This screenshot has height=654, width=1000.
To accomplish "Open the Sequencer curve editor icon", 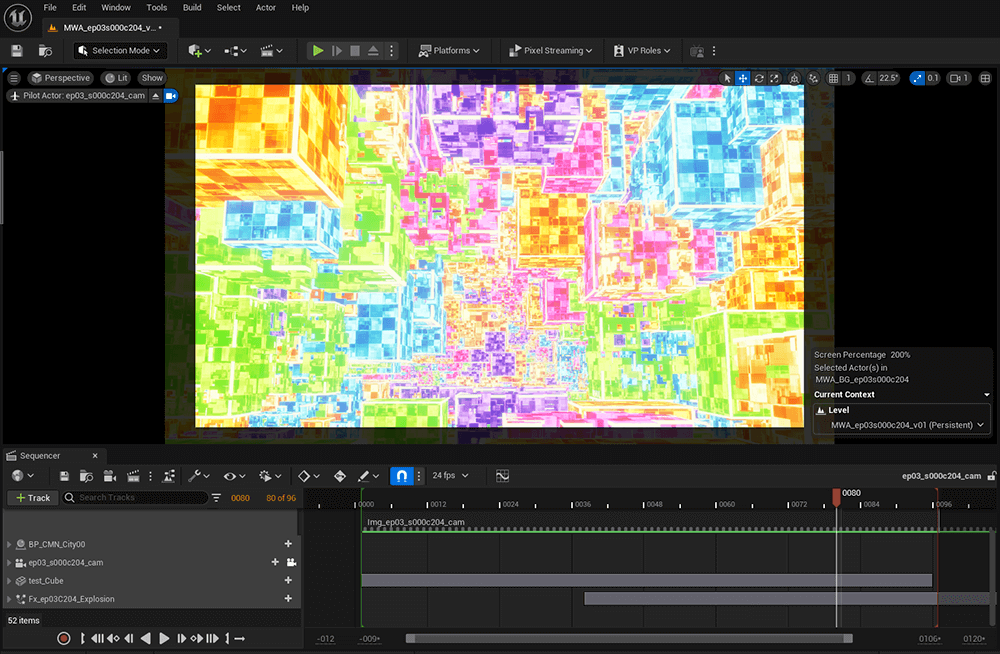I will tap(502, 476).
